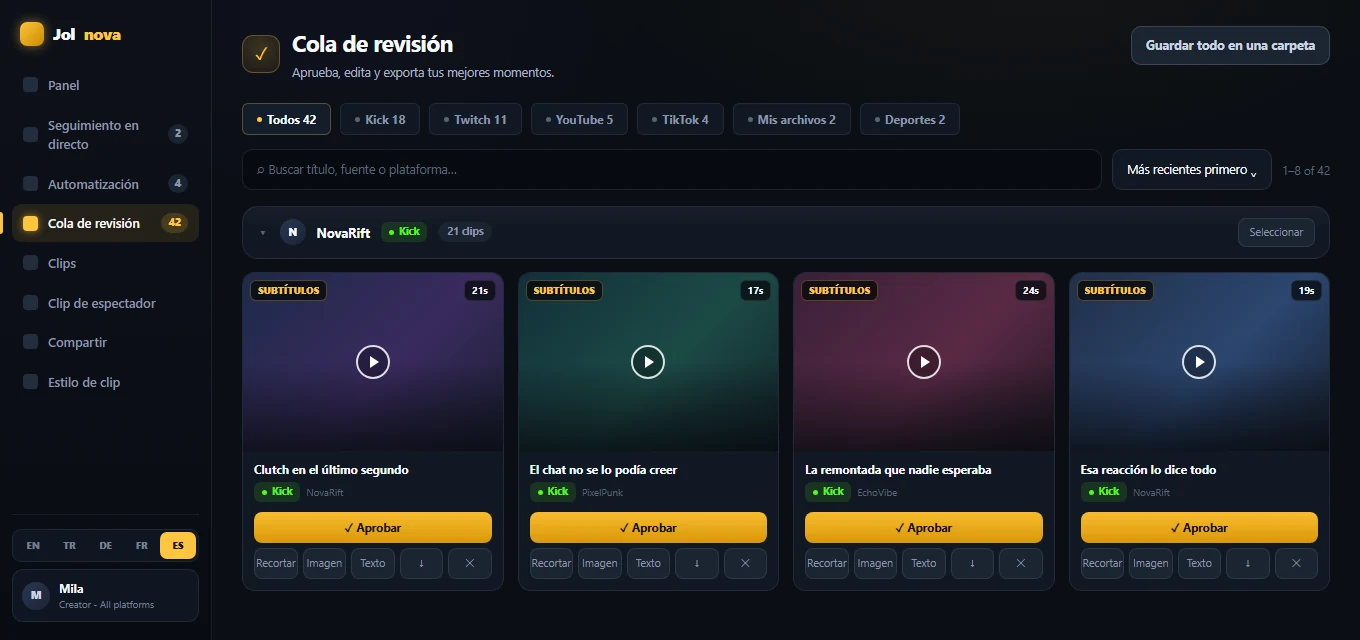This screenshot has height=640, width=1360.
Task: Play the Clutch en el último segundo clip
Action: point(373,362)
